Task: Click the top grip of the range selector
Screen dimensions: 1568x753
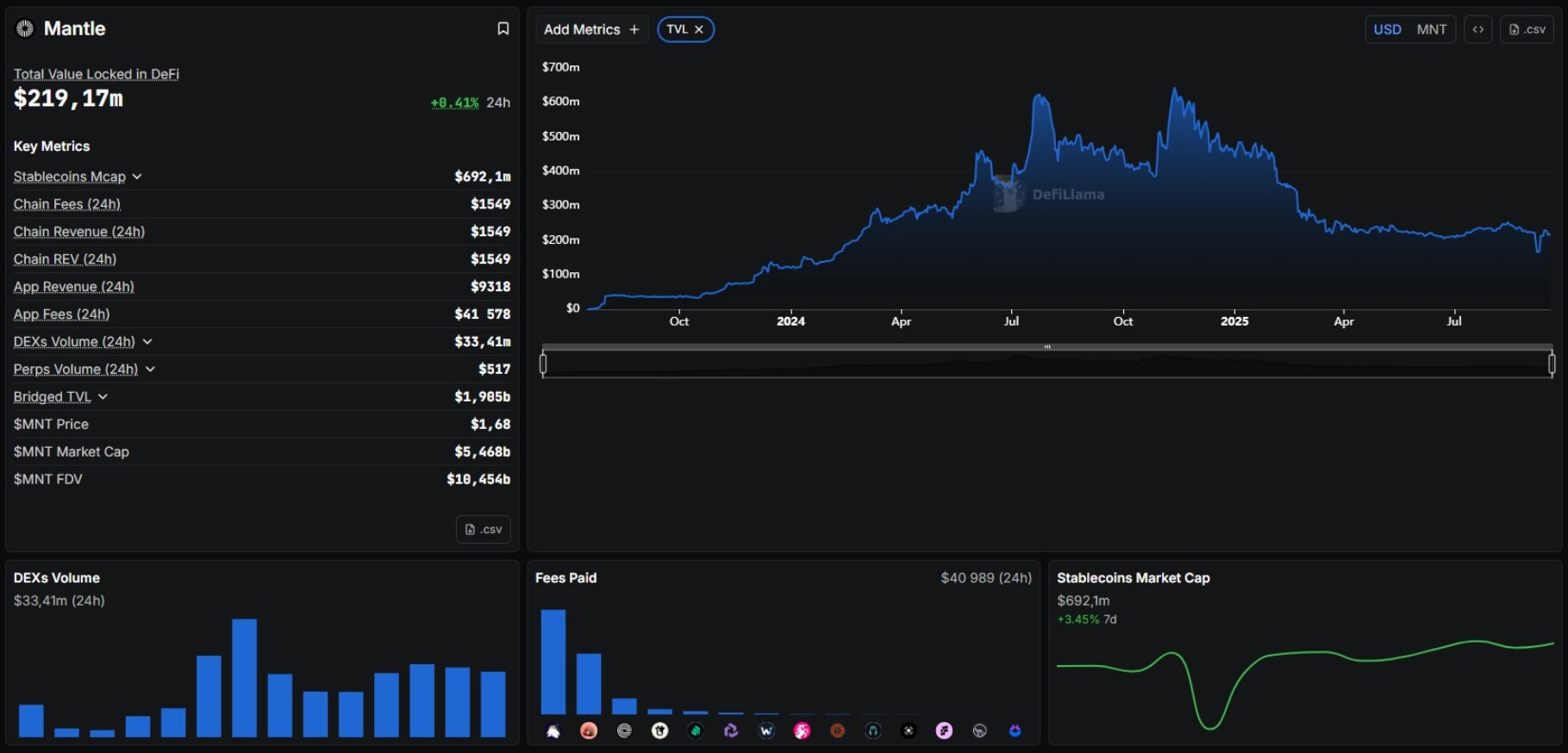Action: [1047, 346]
